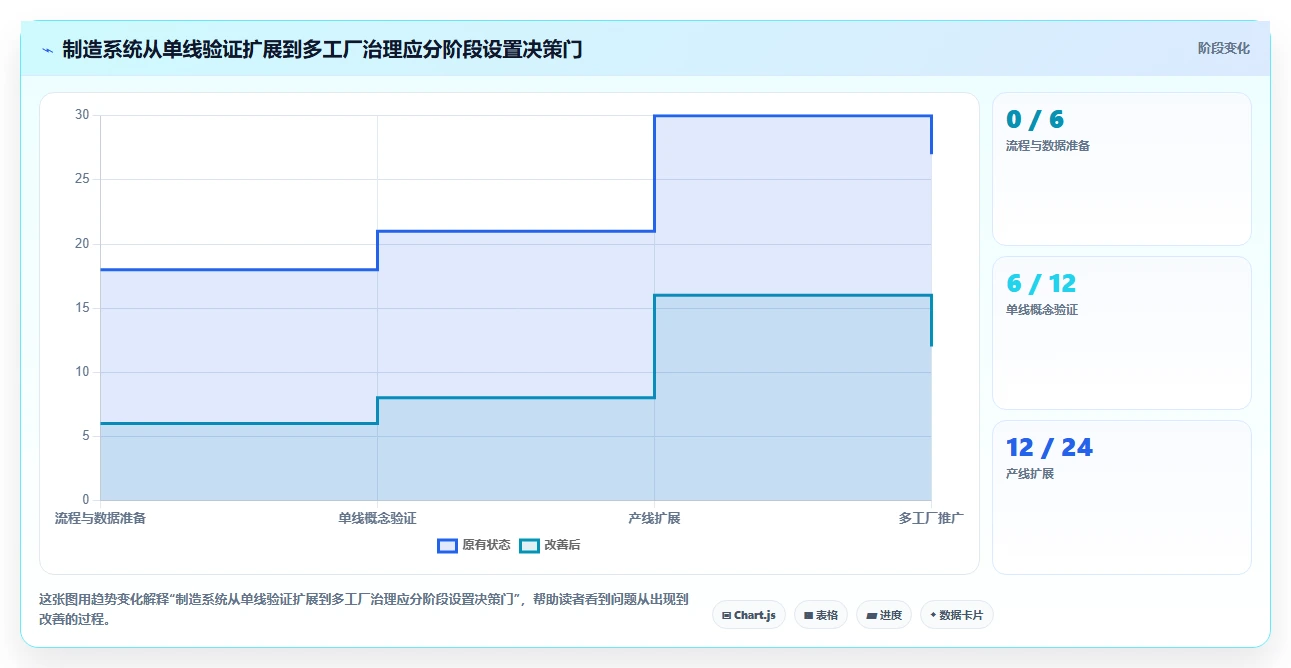Click the y-axis value 5
The height and width of the screenshot is (668, 1291).
(x=86, y=436)
